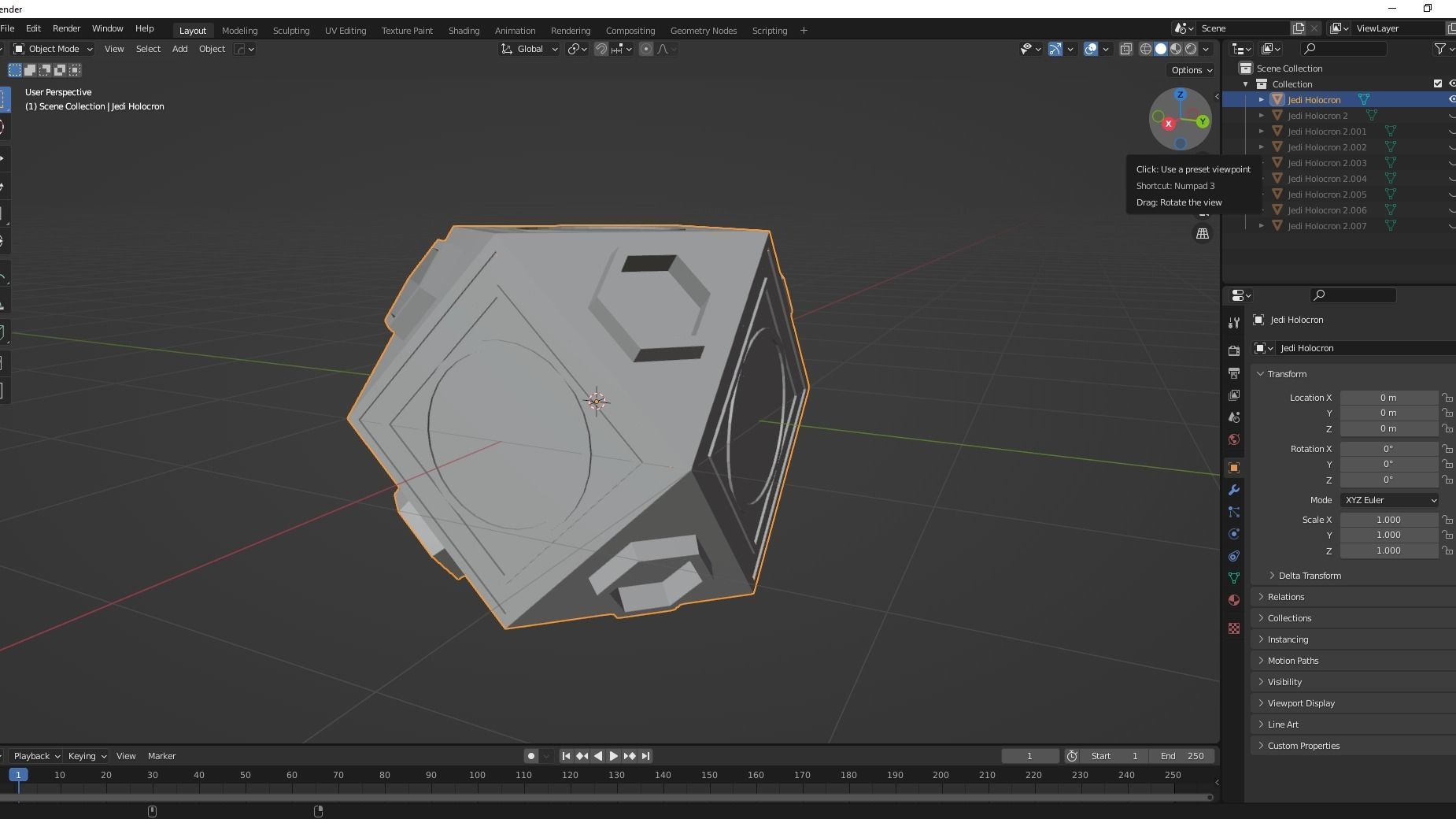Open the Keying popover
Viewport: 1456px width, 819px height.
[87, 756]
